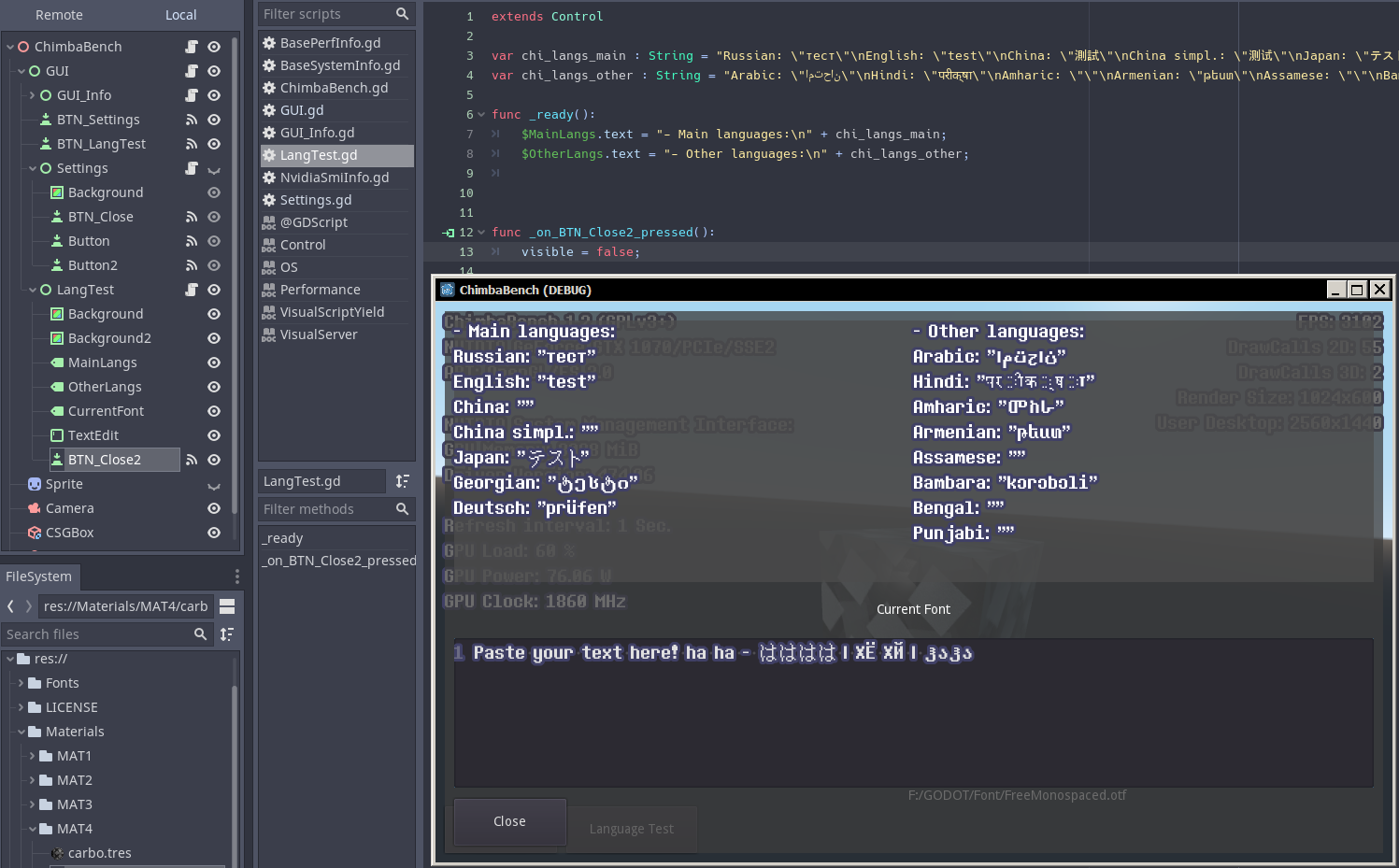Collapse the LangTest node branch
Screen dimensions: 1399x868
[33, 290]
